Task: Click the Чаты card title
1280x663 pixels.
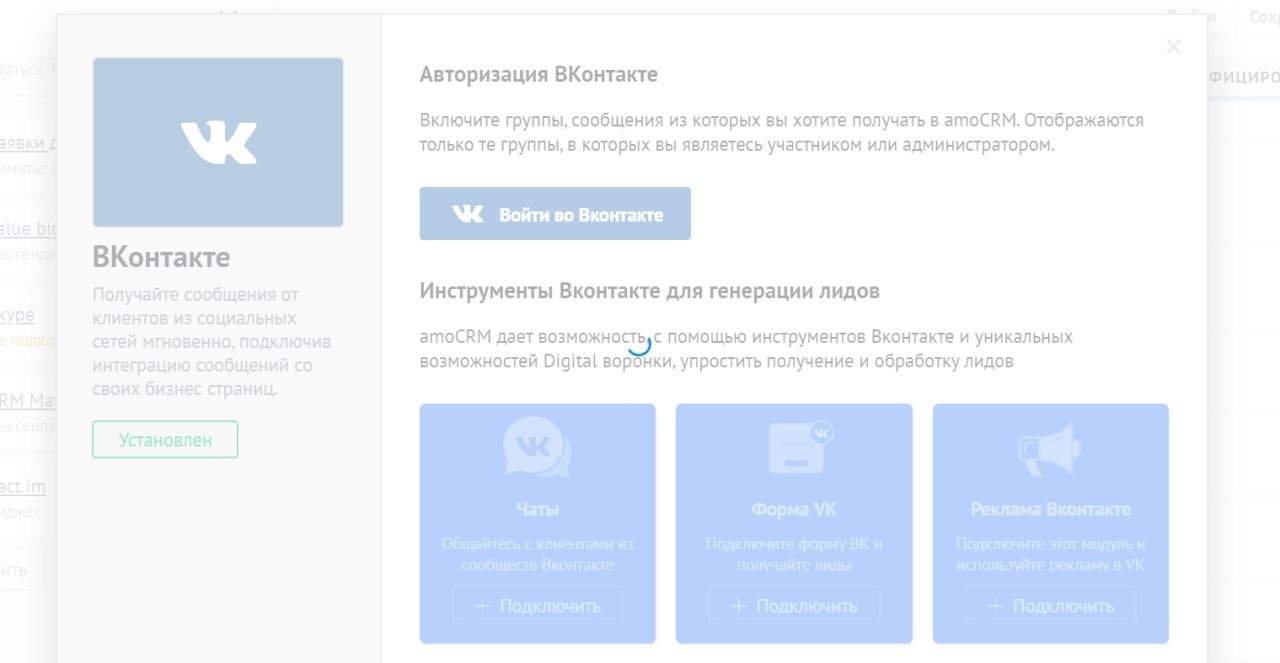Action: point(537,509)
